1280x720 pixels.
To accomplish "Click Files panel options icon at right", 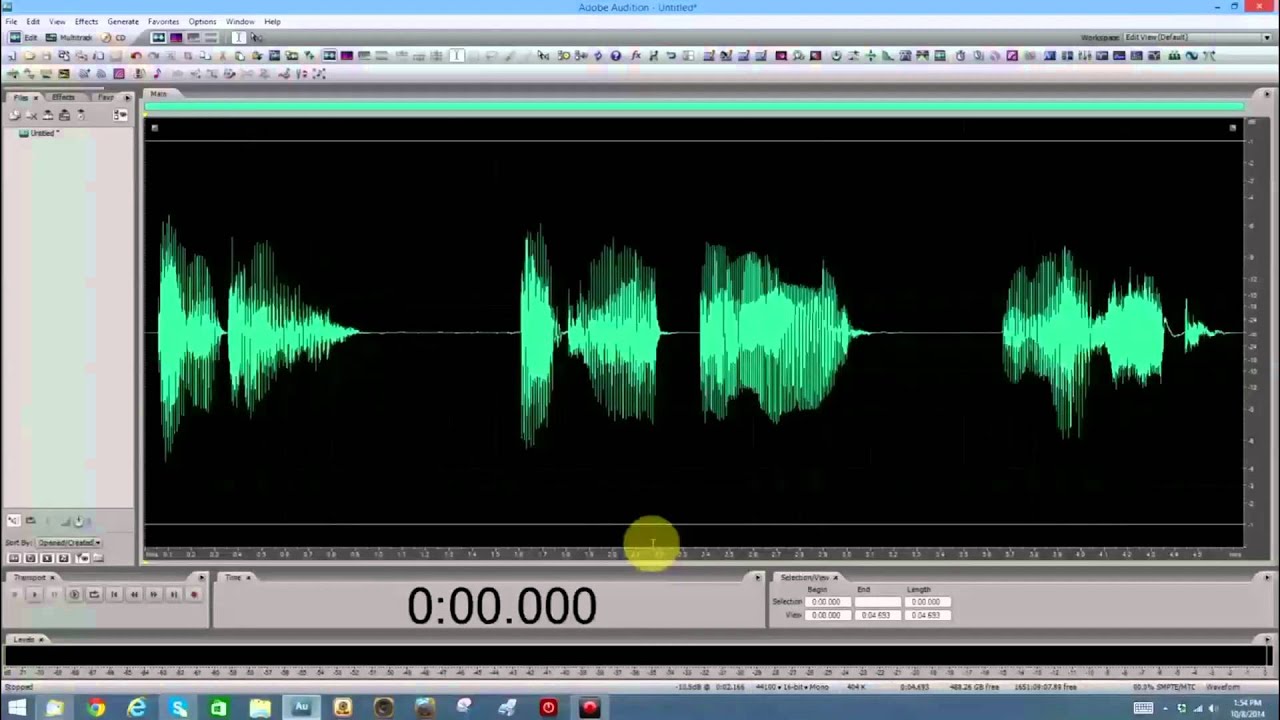I will point(120,115).
